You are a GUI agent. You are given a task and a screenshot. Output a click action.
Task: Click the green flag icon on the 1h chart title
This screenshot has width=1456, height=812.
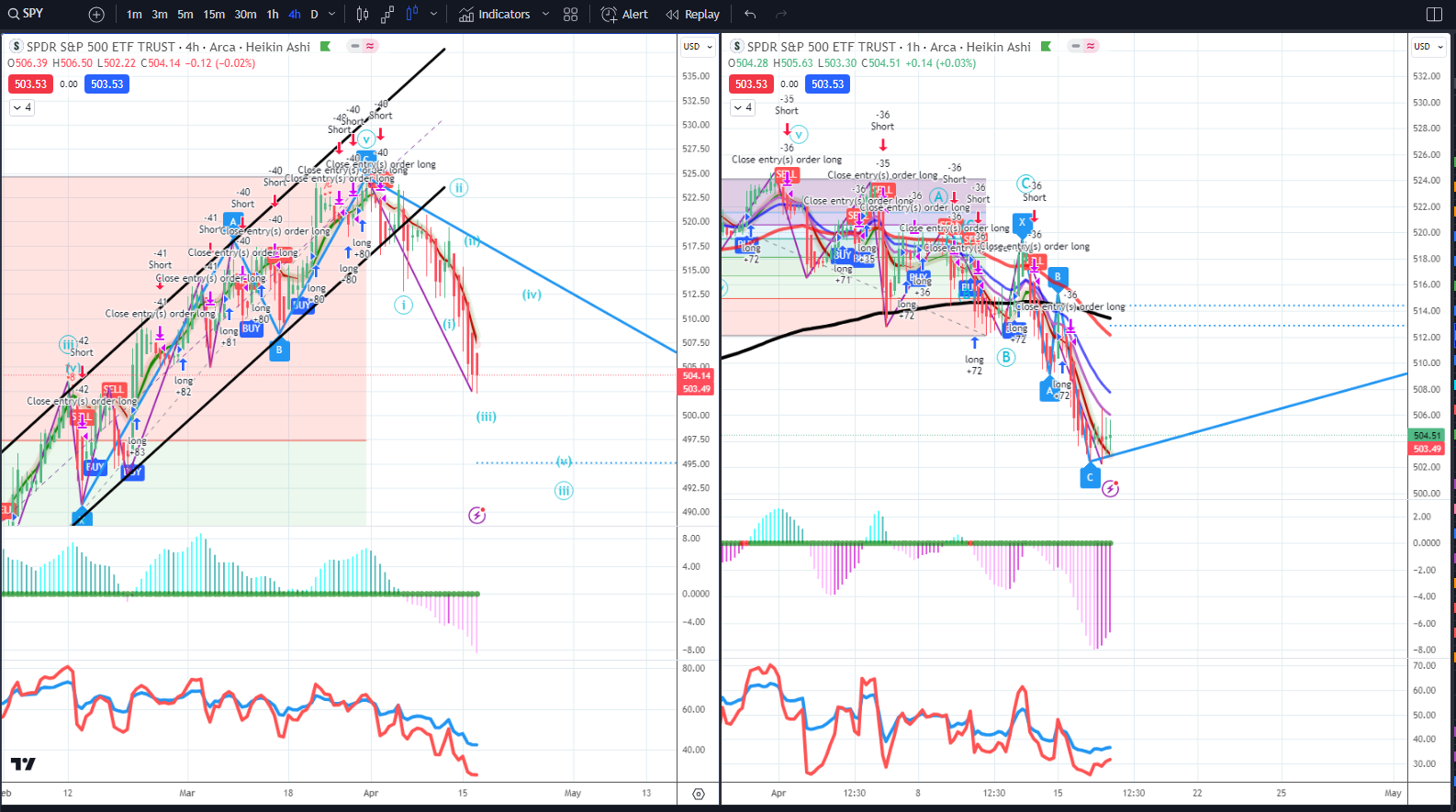(x=1046, y=47)
